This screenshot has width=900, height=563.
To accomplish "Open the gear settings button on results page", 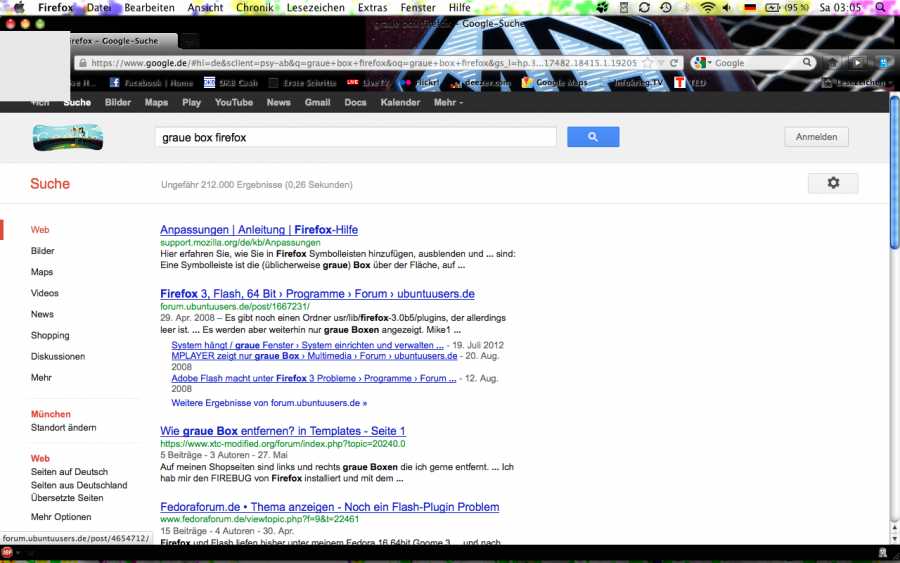I will (833, 183).
